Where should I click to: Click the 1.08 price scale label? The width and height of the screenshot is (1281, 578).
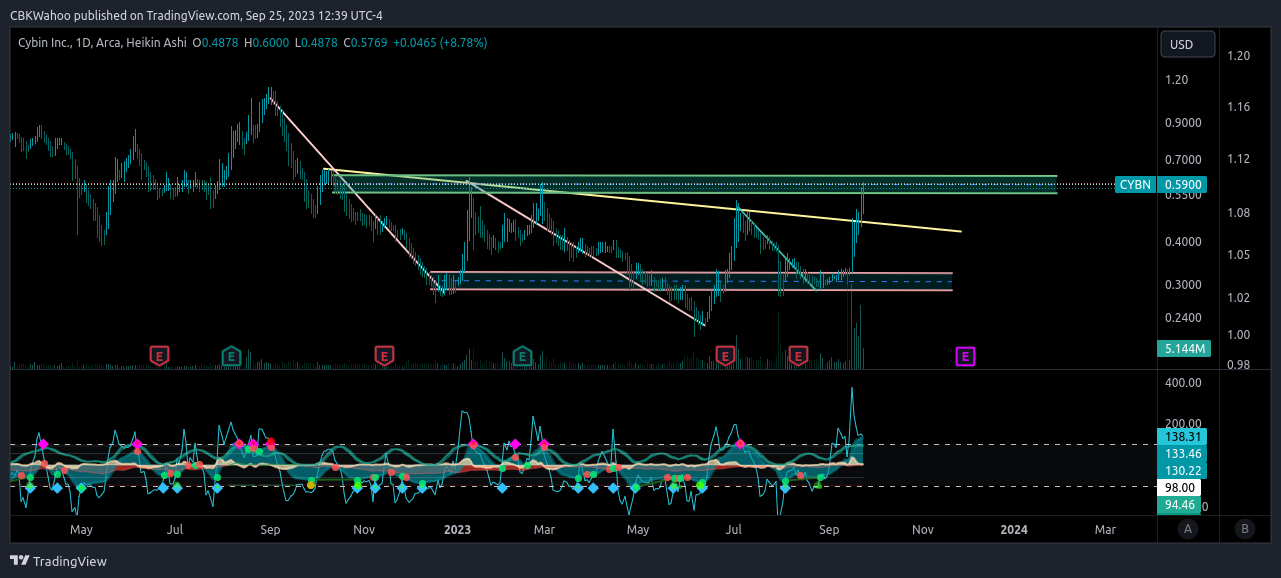pos(1238,212)
